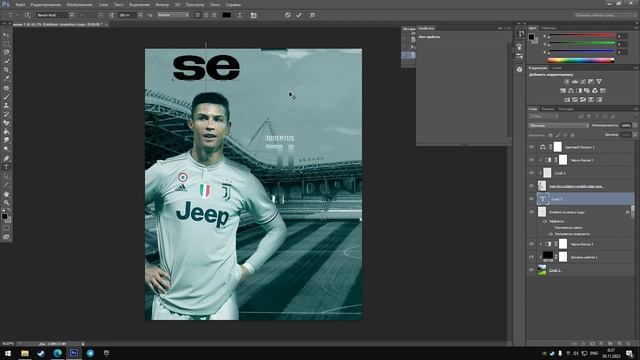
Task: Hide the bottom Слой 1 photo layer
Action: tap(531, 270)
